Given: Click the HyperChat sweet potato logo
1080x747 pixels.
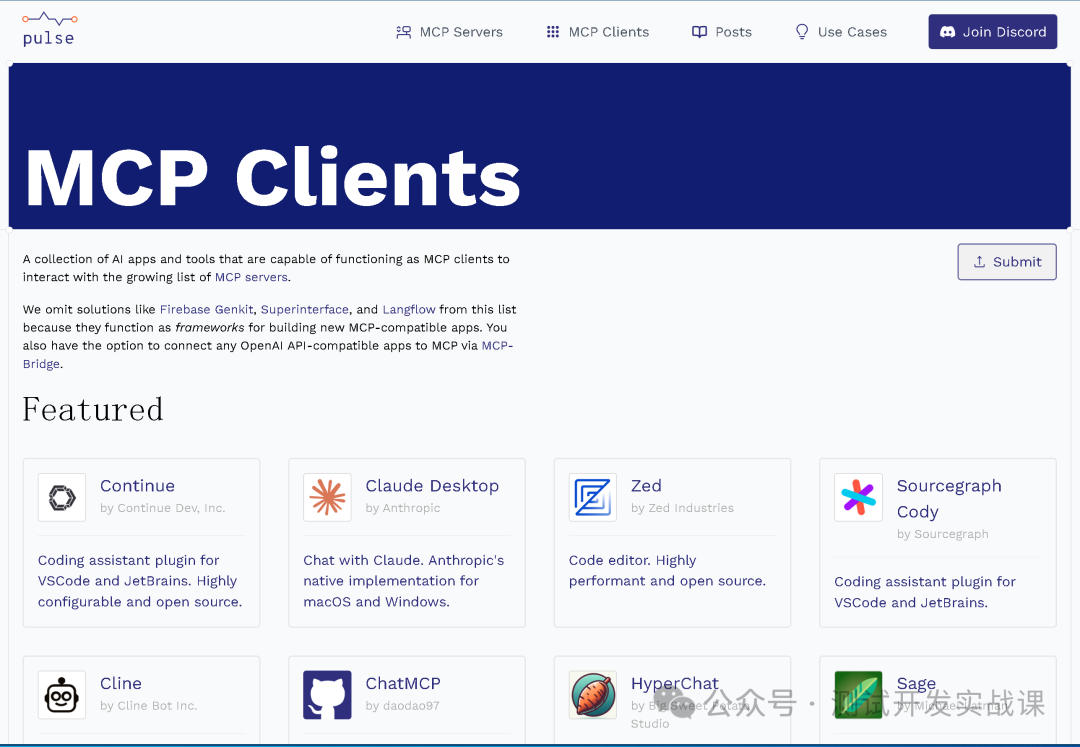Looking at the screenshot, I should click(592, 695).
